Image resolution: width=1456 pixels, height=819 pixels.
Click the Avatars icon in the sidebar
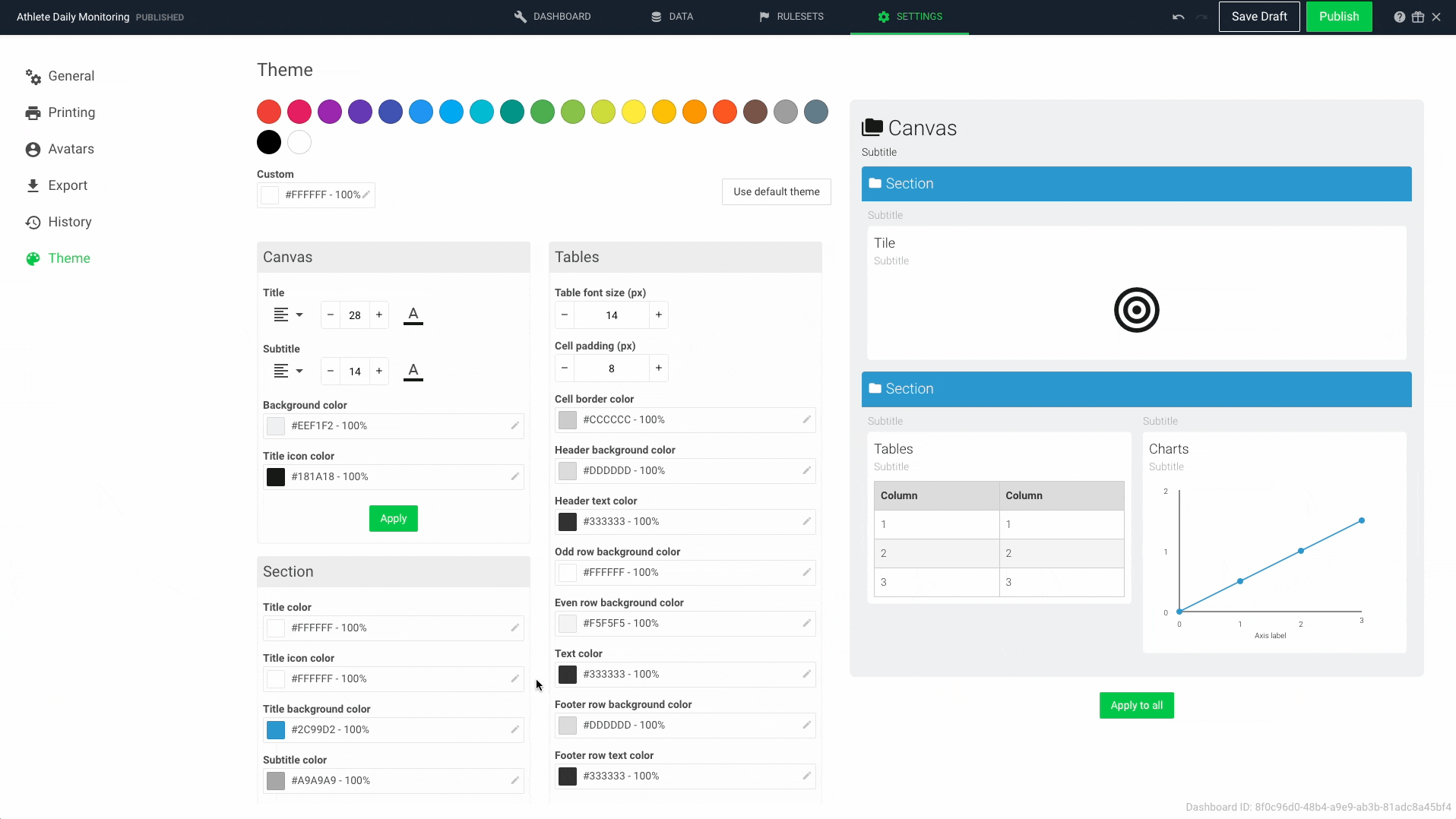click(33, 149)
